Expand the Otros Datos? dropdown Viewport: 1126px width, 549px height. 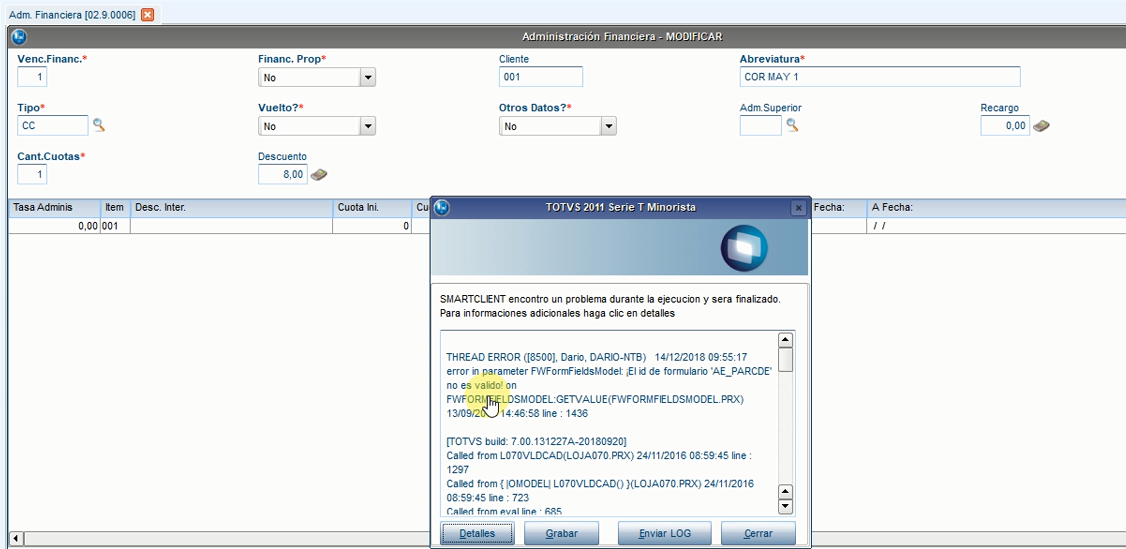[x=608, y=126]
